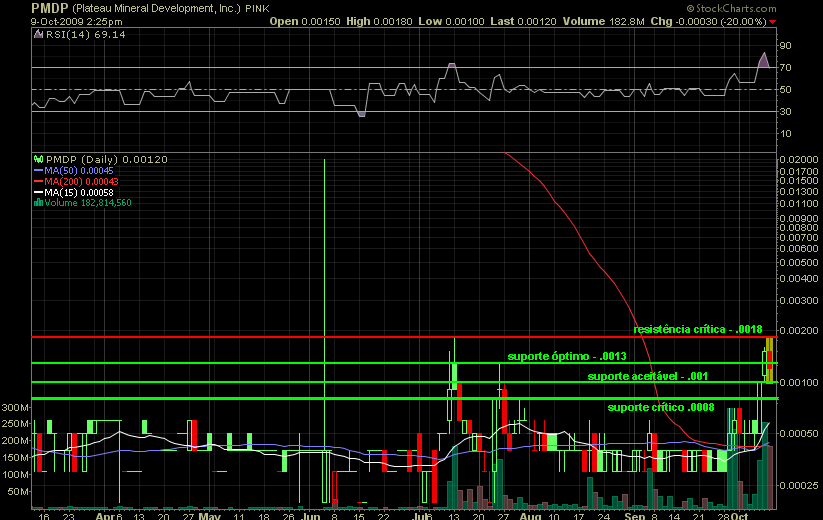This screenshot has height=520, width=823.
Task: Click the PMDP (Daily) 0.00120 legend
Action: coord(107,160)
